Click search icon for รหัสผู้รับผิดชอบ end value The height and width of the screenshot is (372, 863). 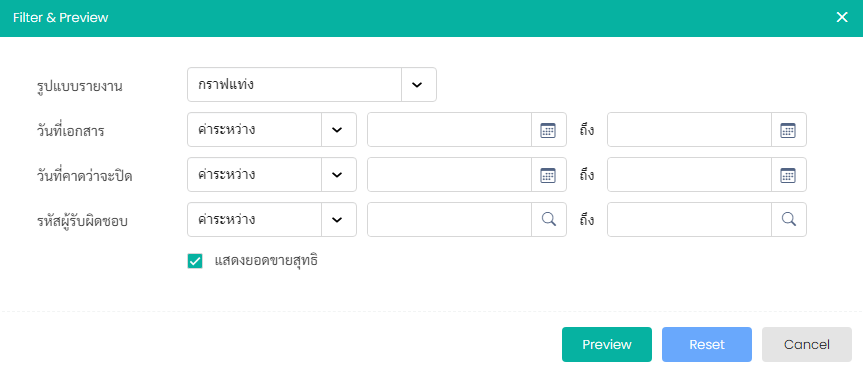pos(788,220)
